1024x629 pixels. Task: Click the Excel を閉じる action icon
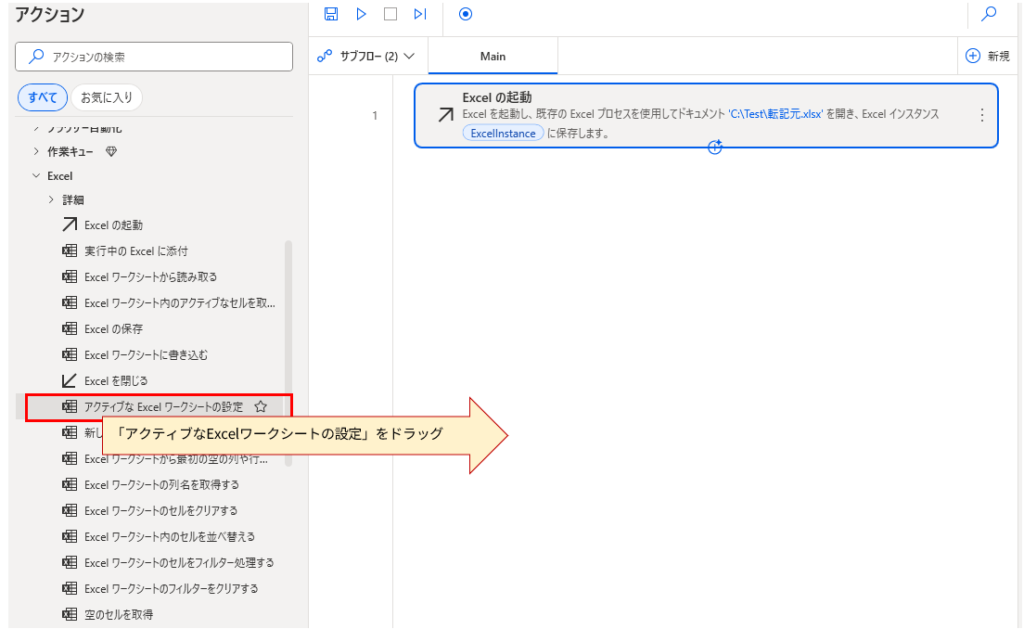[67, 380]
